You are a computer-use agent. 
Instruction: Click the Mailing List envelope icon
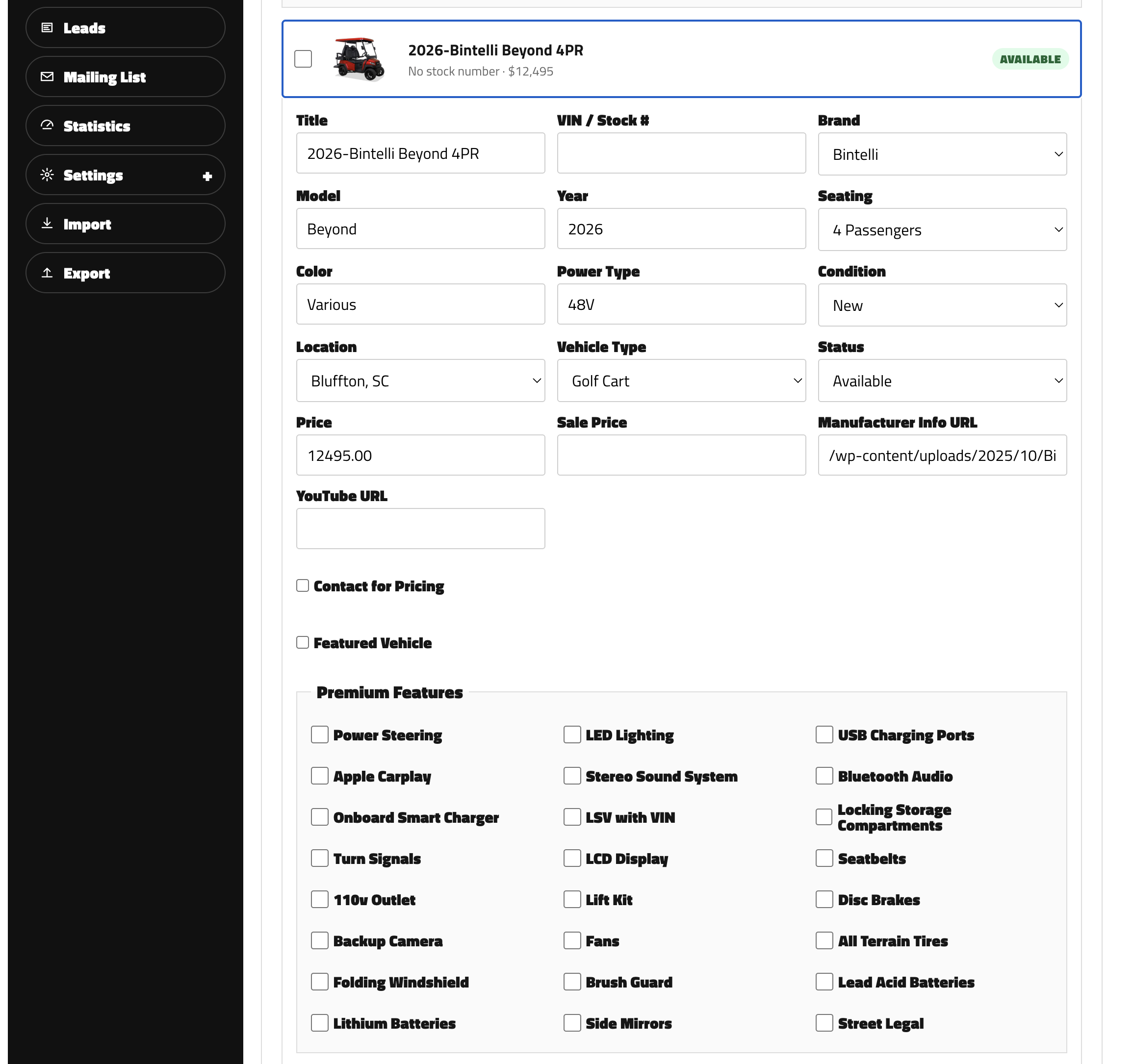pyautogui.click(x=47, y=76)
